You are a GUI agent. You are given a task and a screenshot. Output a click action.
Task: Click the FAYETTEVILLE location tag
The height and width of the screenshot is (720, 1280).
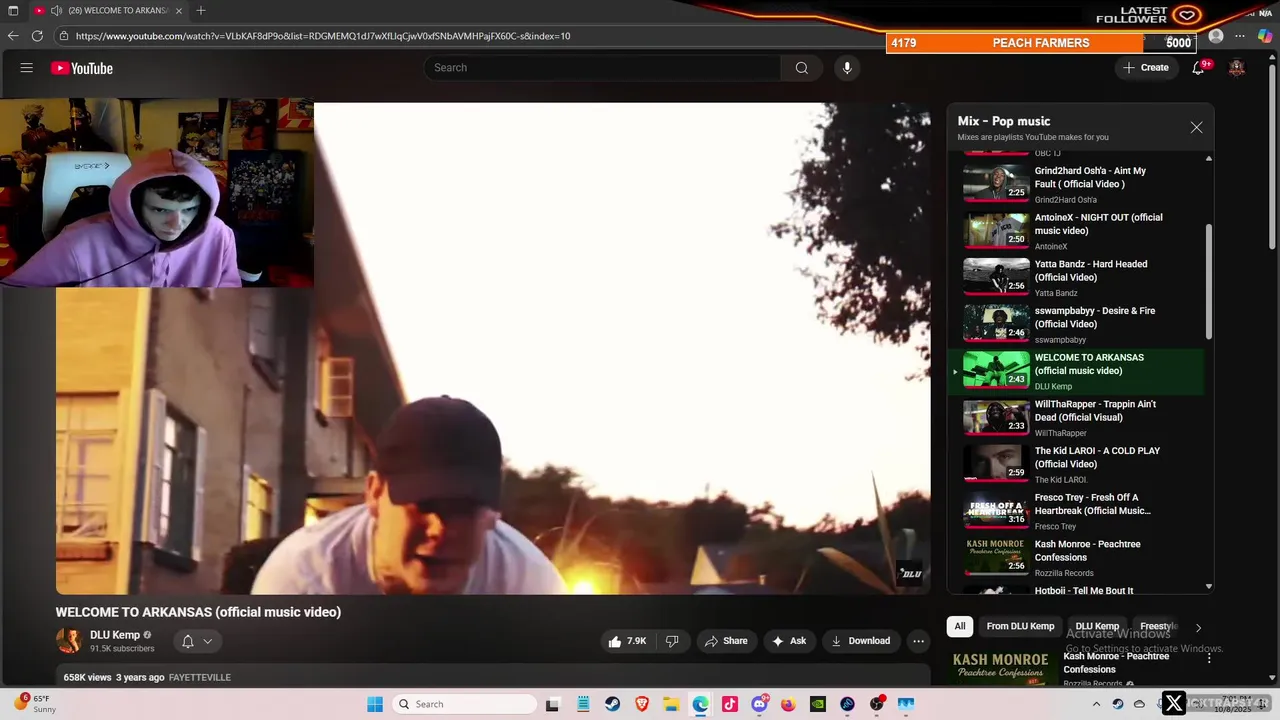point(199,677)
